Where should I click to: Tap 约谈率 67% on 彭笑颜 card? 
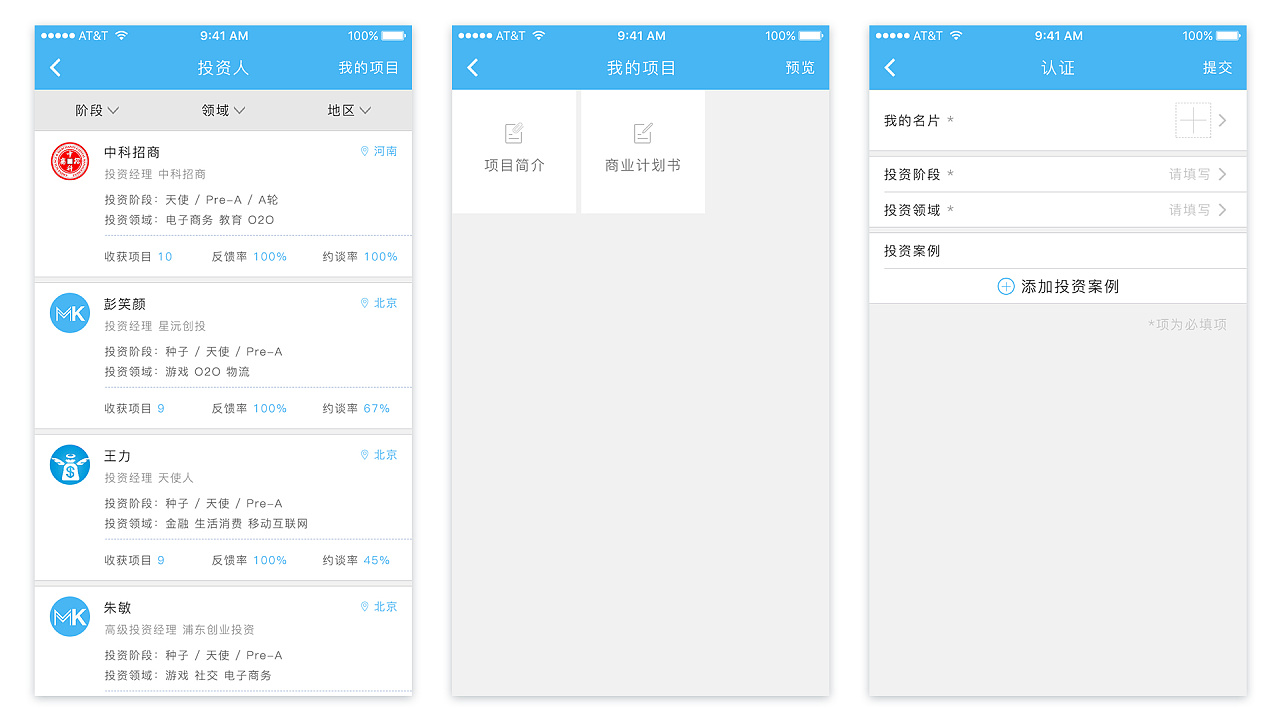point(356,409)
